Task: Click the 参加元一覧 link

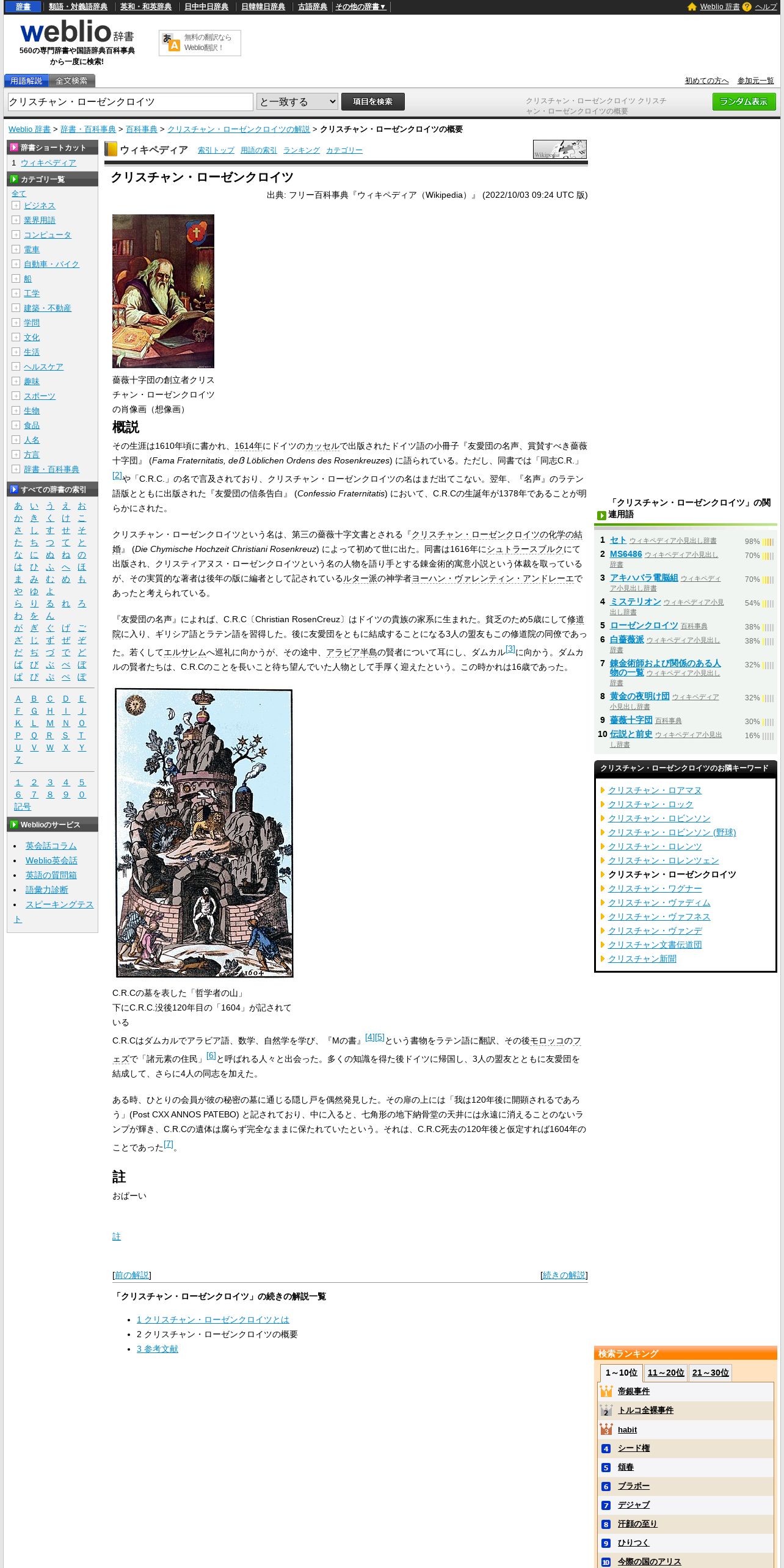Action: [x=755, y=81]
